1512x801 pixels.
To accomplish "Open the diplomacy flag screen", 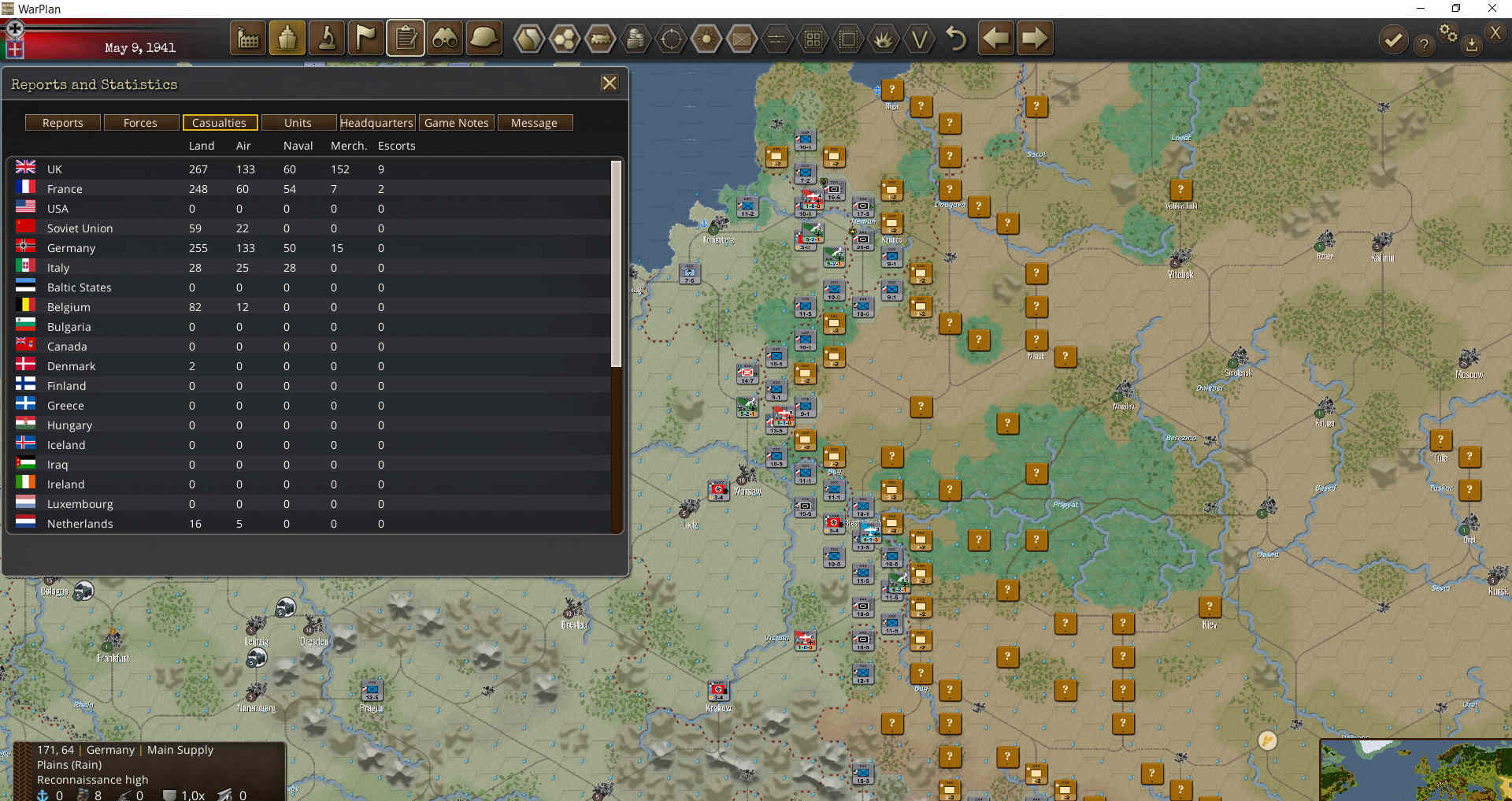I will click(366, 39).
